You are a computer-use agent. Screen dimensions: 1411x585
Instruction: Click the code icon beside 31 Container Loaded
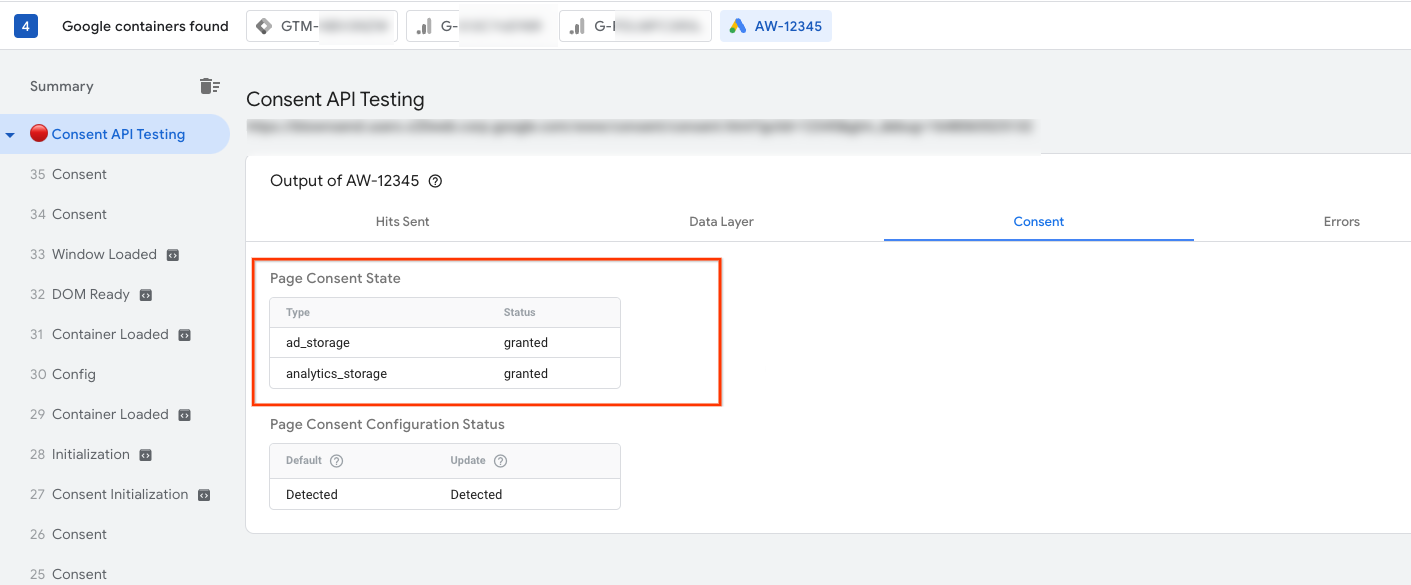click(x=185, y=335)
